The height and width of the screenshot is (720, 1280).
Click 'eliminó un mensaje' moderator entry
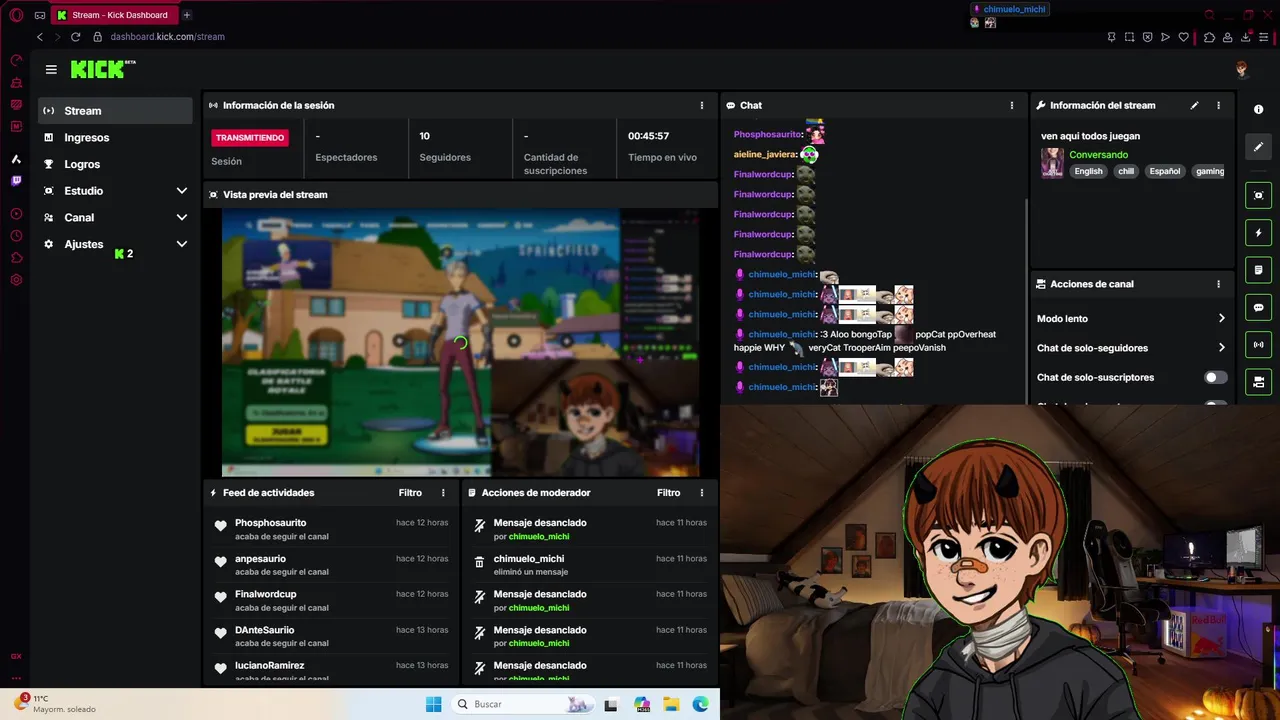click(530, 572)
